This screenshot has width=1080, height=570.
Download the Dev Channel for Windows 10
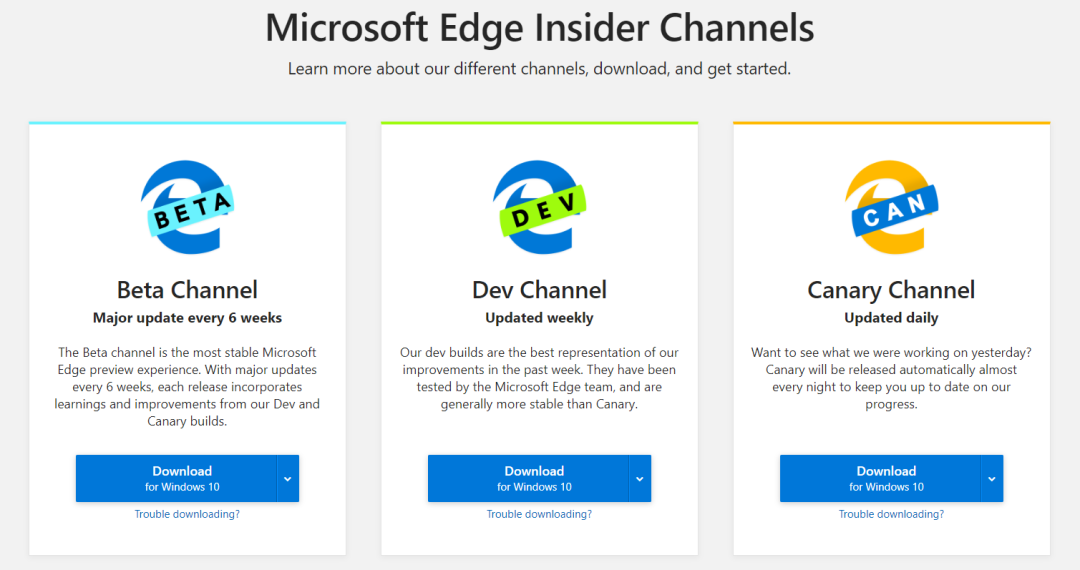[528, 478]
